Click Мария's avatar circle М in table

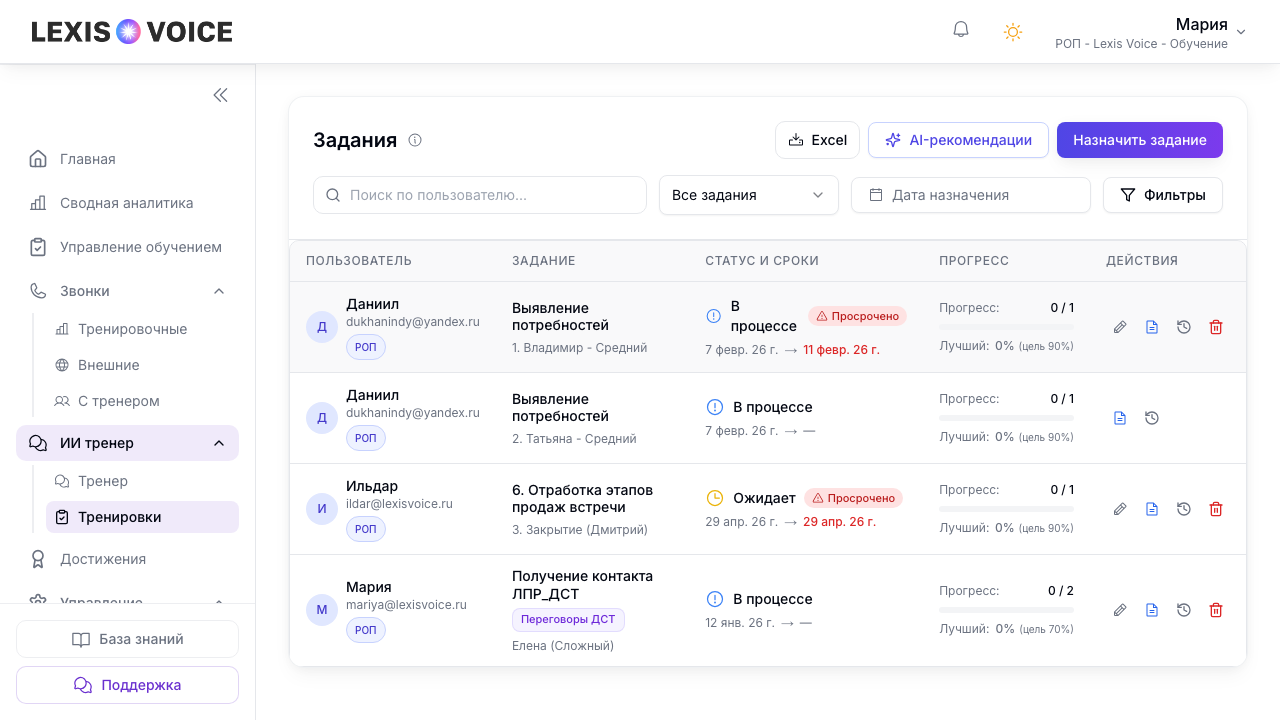coord(322,610)
